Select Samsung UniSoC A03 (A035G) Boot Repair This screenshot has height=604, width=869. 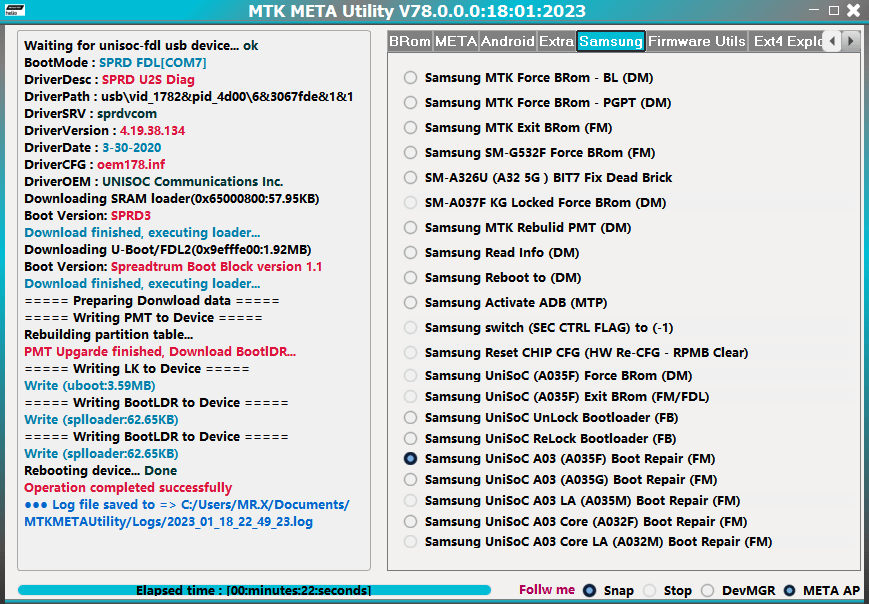[410, 479]
